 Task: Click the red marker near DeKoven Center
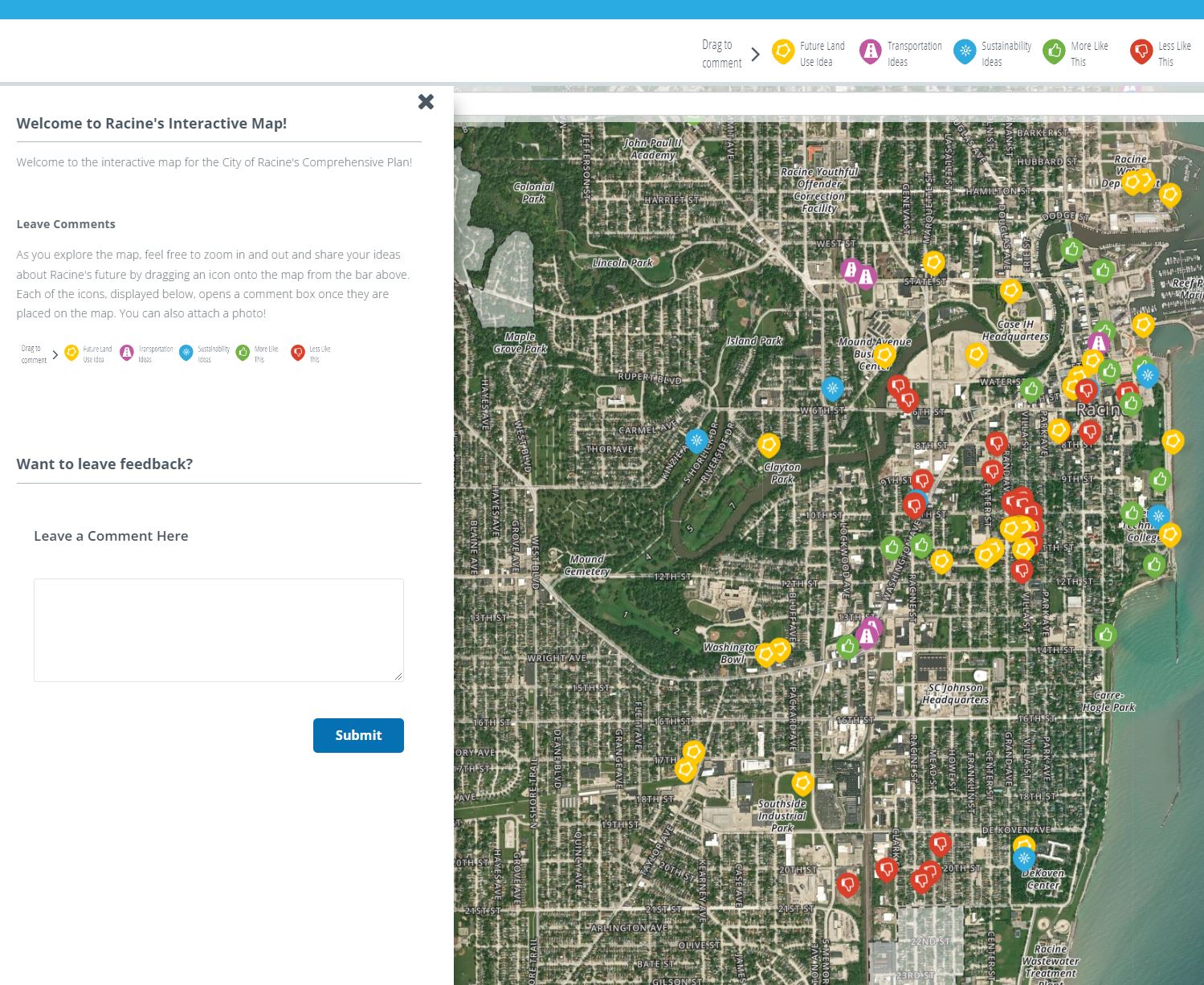pos(941,844)
